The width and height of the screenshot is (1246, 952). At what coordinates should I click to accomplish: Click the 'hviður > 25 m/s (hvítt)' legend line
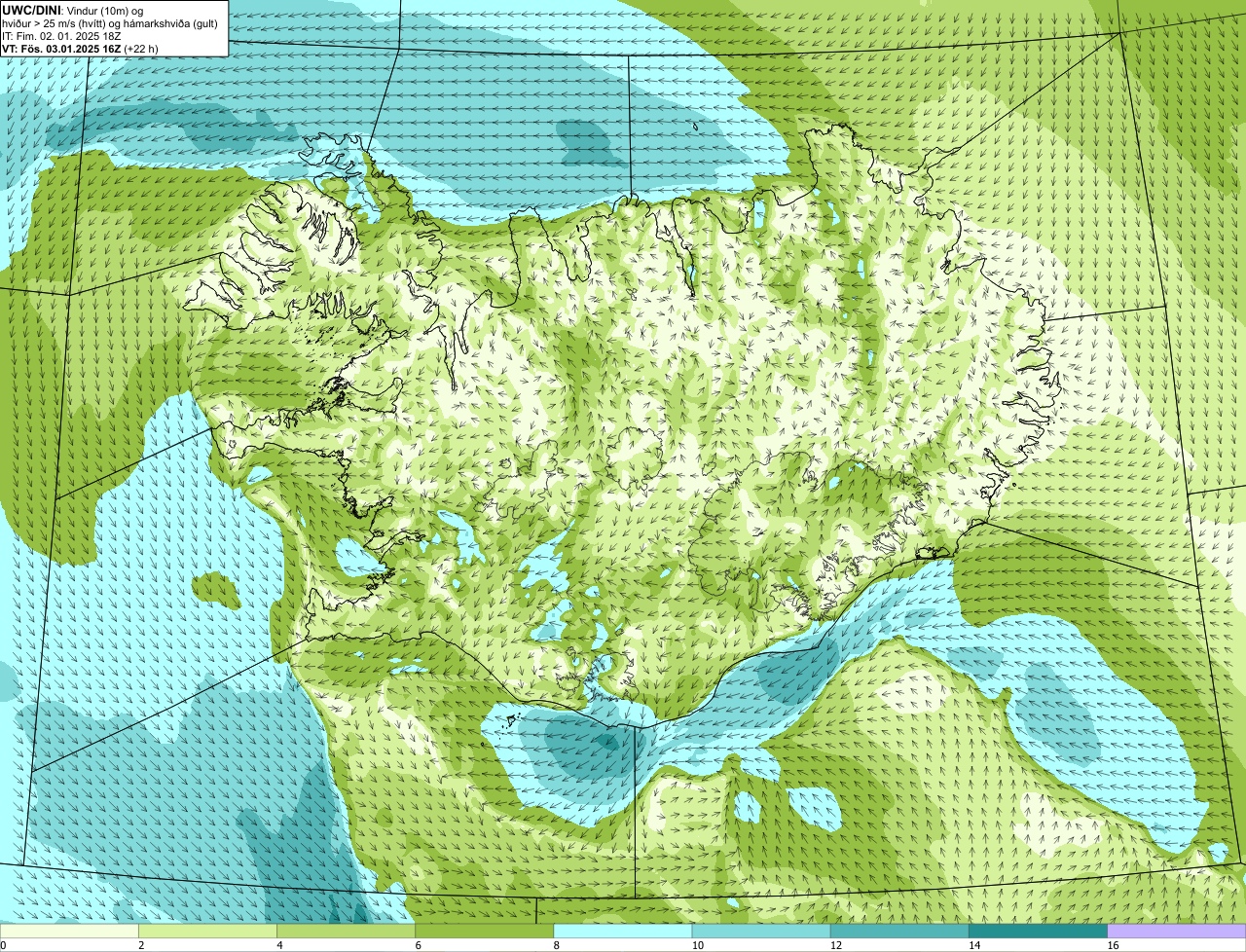point(110,23)
